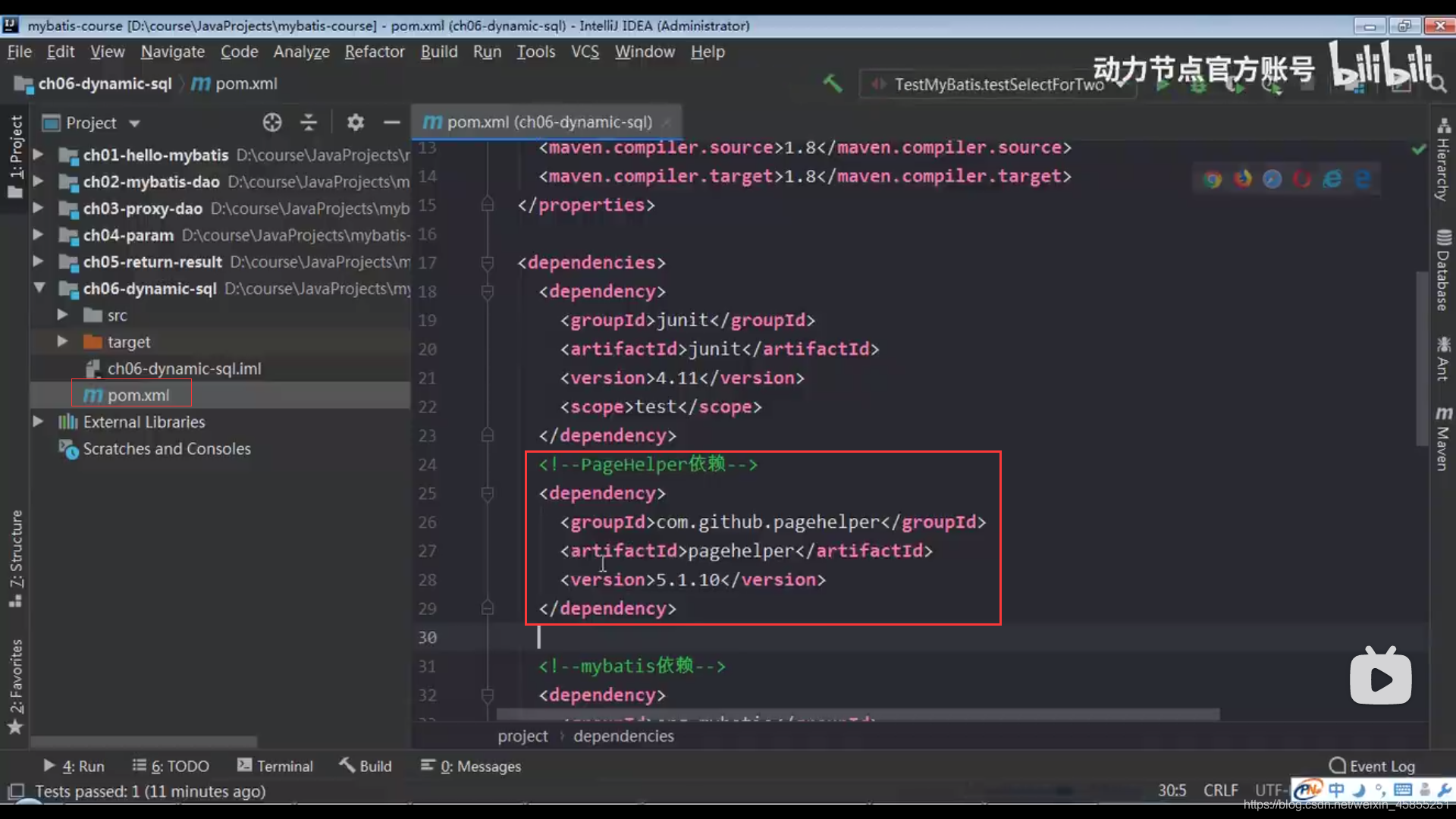The height and width of the screenshot is (819, 1456).
Task: Click the dependencies breadcrumb below editor
Action: coord(623,736)
